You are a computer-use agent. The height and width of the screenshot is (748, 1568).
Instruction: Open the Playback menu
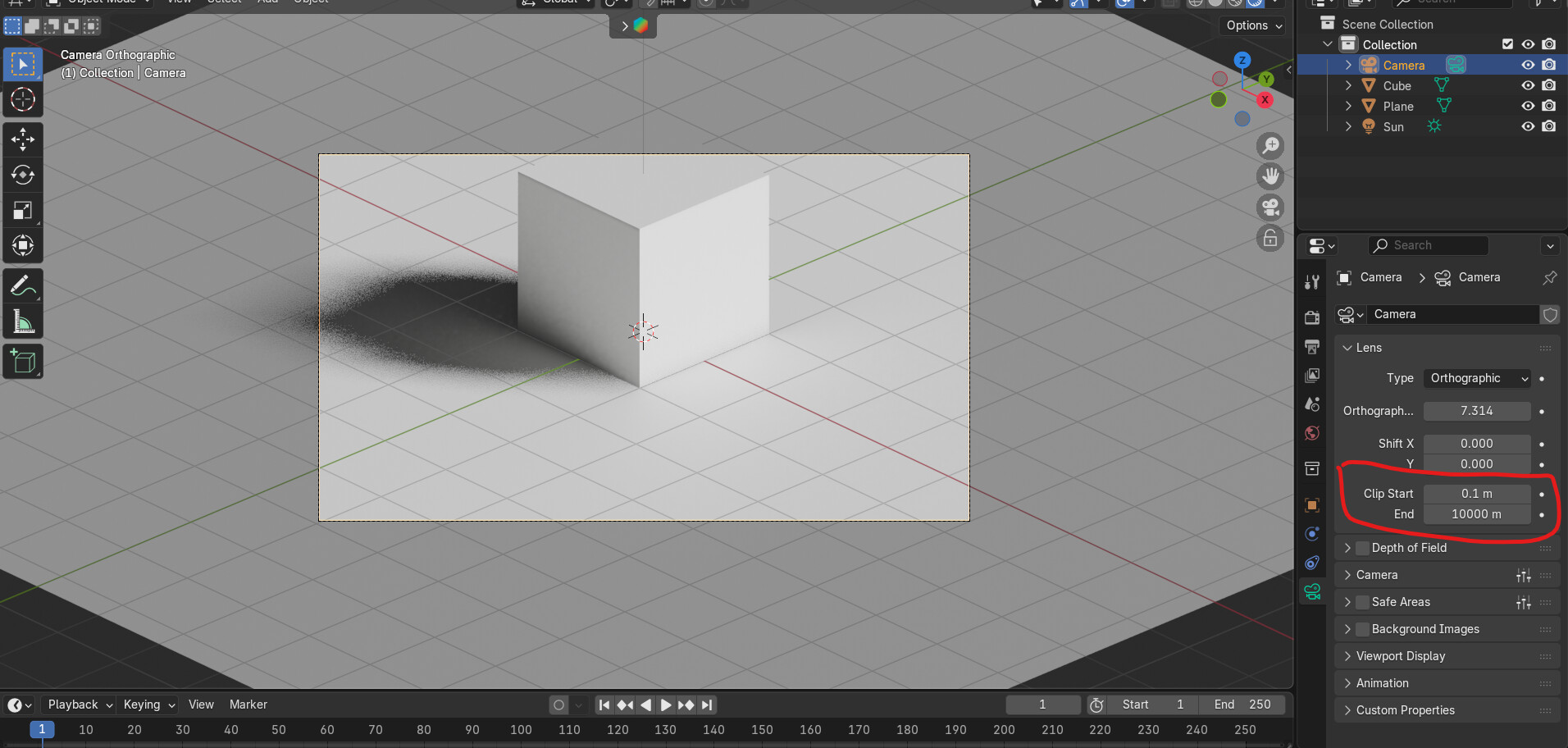[80, 705]
